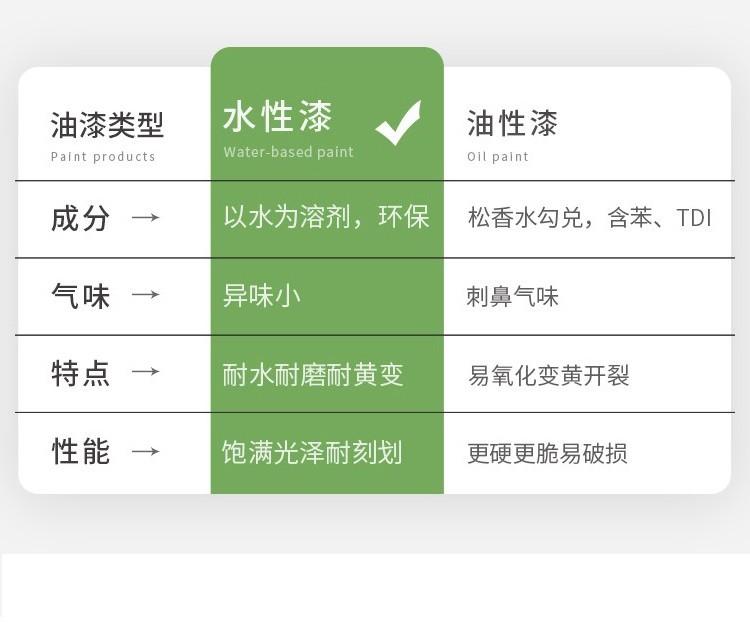Click the 以水为溶剂，环保 cell
750x640 pixels.
click(x=326, y=217)
